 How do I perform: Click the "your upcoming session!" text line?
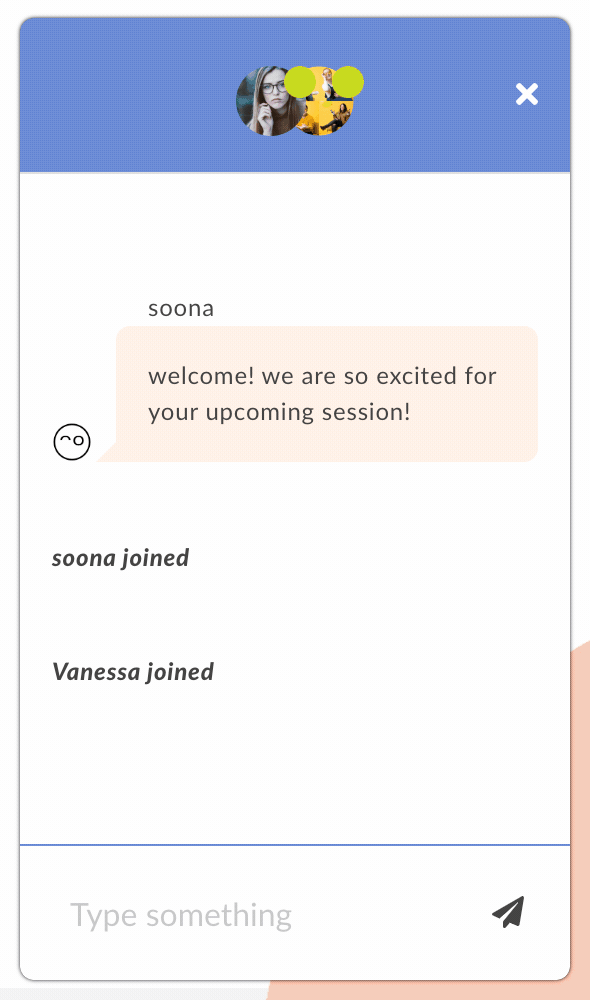pyautogui.click(x=279, y=412)
